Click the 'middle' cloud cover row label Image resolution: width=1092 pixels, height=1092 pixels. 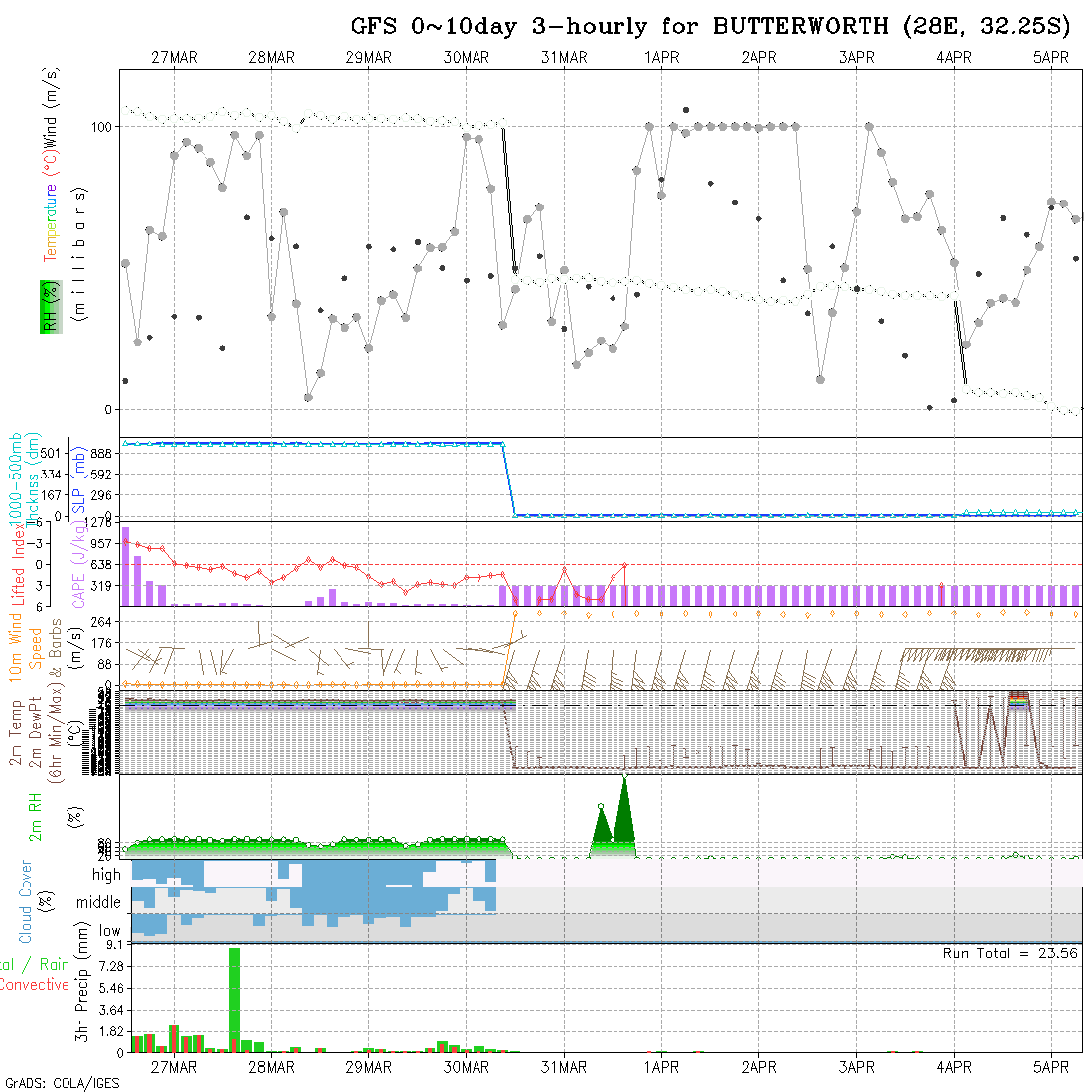pos(99,903)
